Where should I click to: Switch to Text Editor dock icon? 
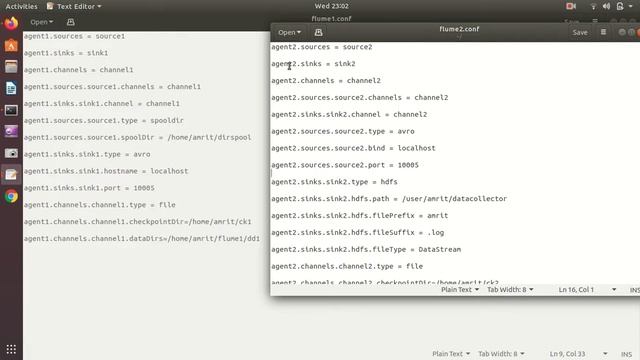[x=11, y=174]
